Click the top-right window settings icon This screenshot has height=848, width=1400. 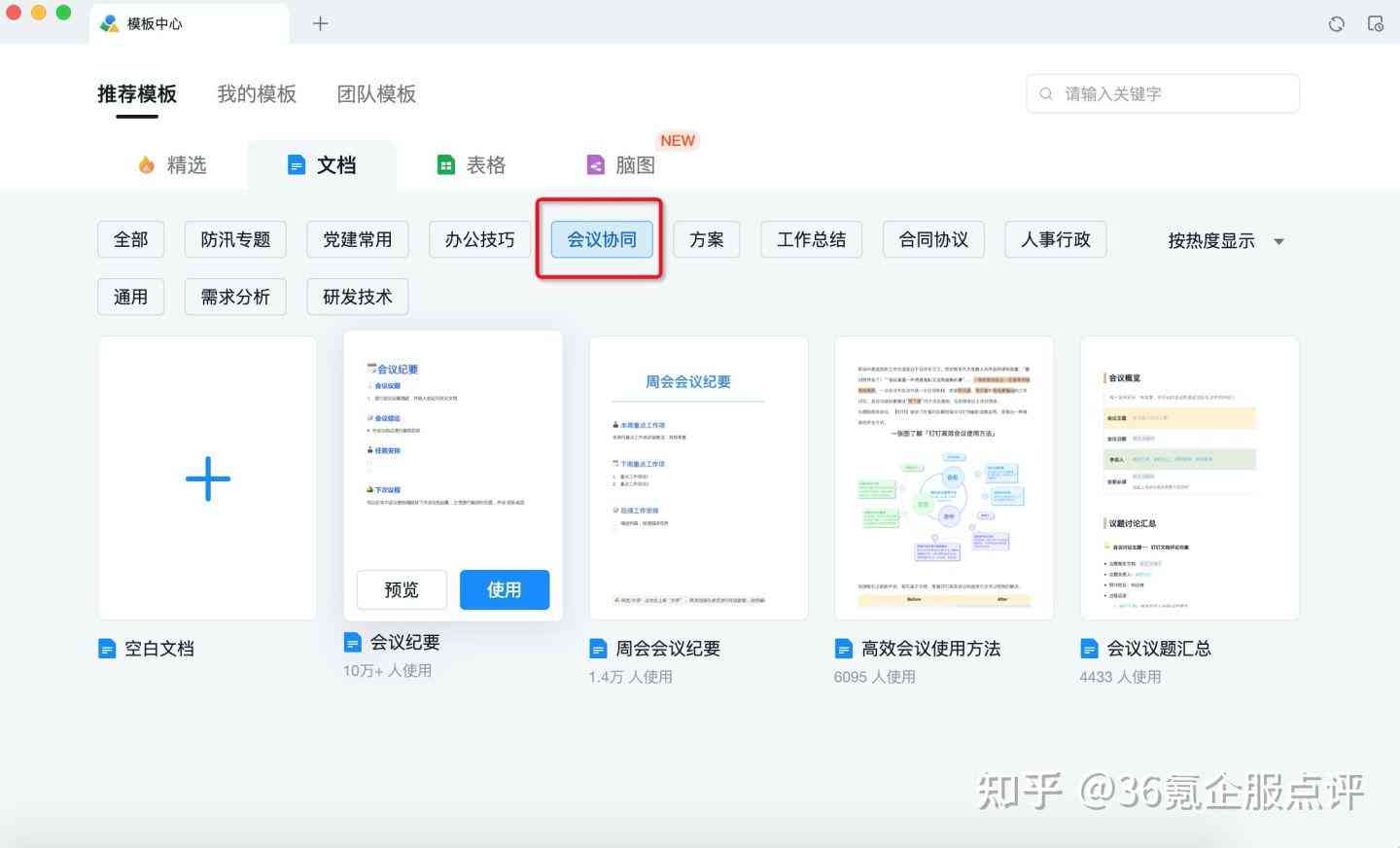pos(1375,23)
